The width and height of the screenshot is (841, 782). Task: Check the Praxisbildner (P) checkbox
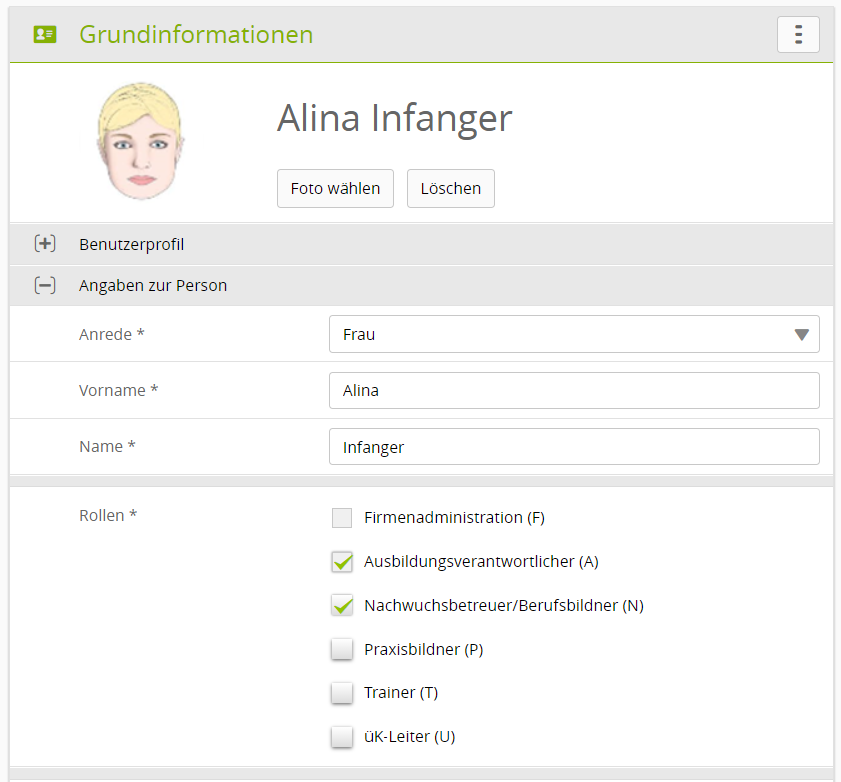coord(342,650)
